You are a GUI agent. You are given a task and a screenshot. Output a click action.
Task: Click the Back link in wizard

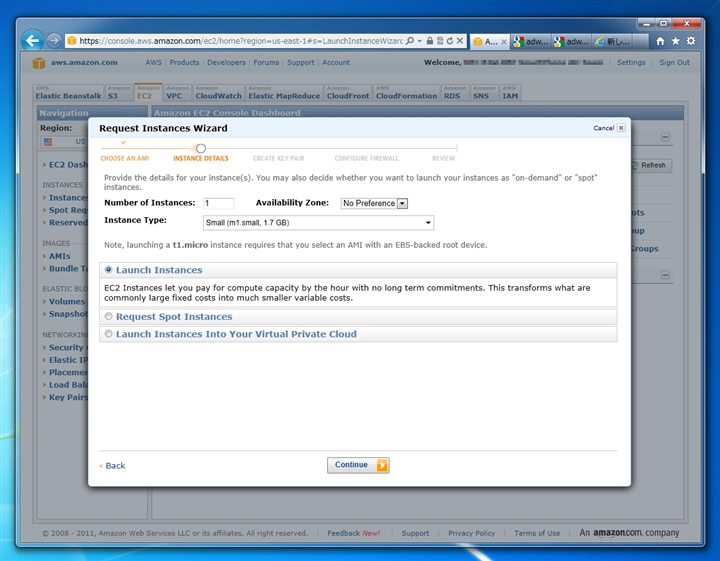(x=115, y=466)
